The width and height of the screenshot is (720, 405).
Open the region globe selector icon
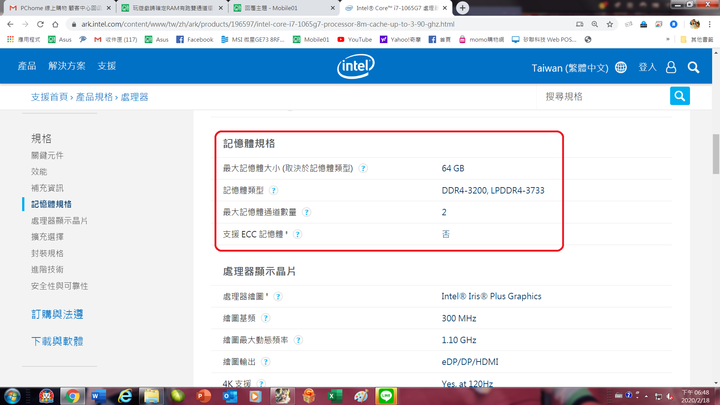[x=621, y=68]
